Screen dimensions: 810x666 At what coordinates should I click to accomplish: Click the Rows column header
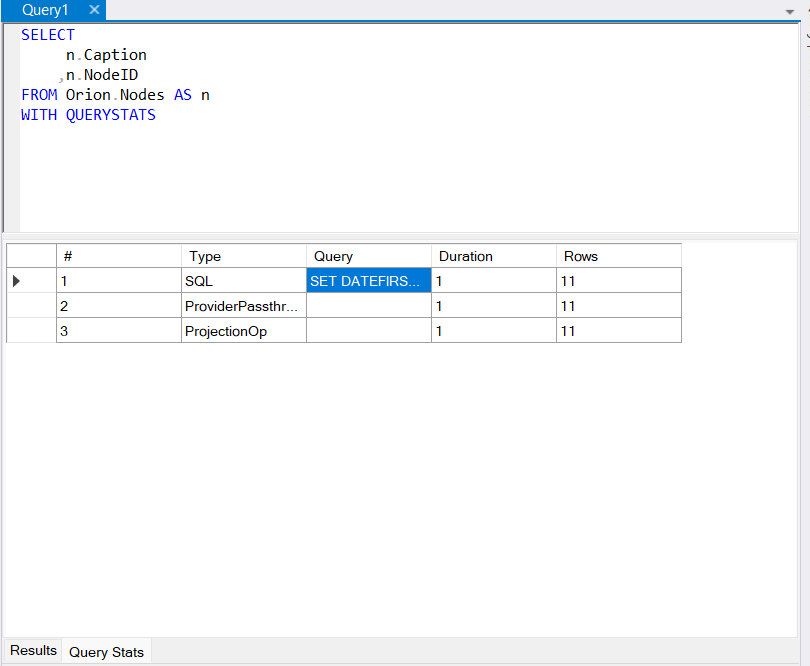[x=619, y=256]
